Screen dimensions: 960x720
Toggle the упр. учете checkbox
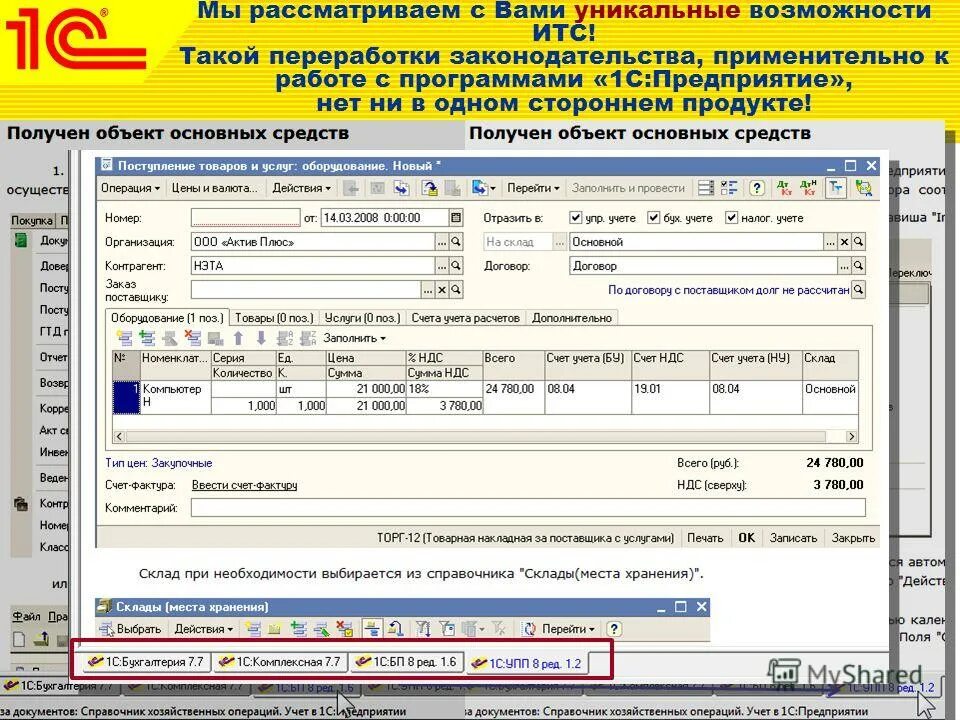click(x=575, y=217)
